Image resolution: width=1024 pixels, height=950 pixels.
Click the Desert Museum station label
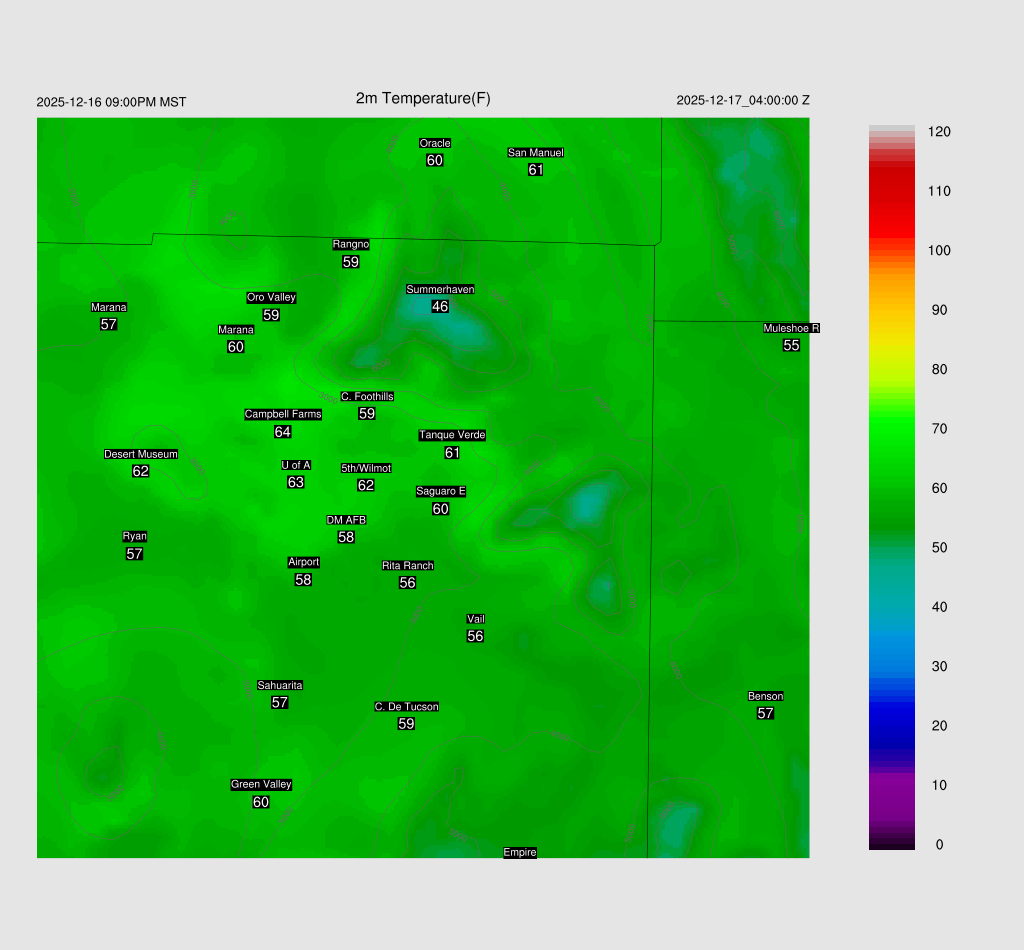tap(140, 454)
